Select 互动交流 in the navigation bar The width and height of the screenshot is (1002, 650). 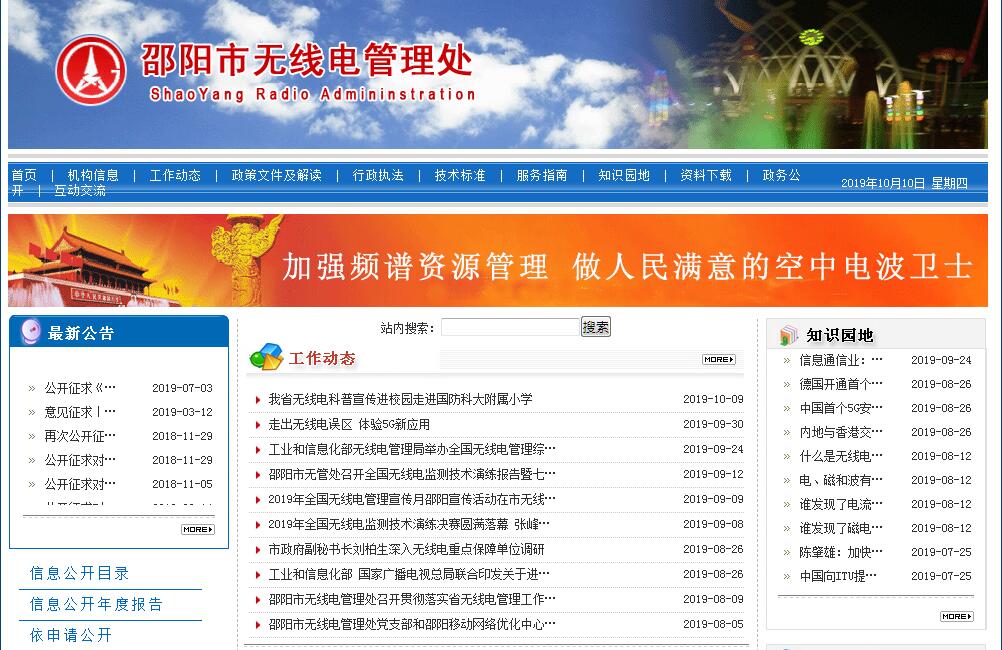tap(80, 190)
